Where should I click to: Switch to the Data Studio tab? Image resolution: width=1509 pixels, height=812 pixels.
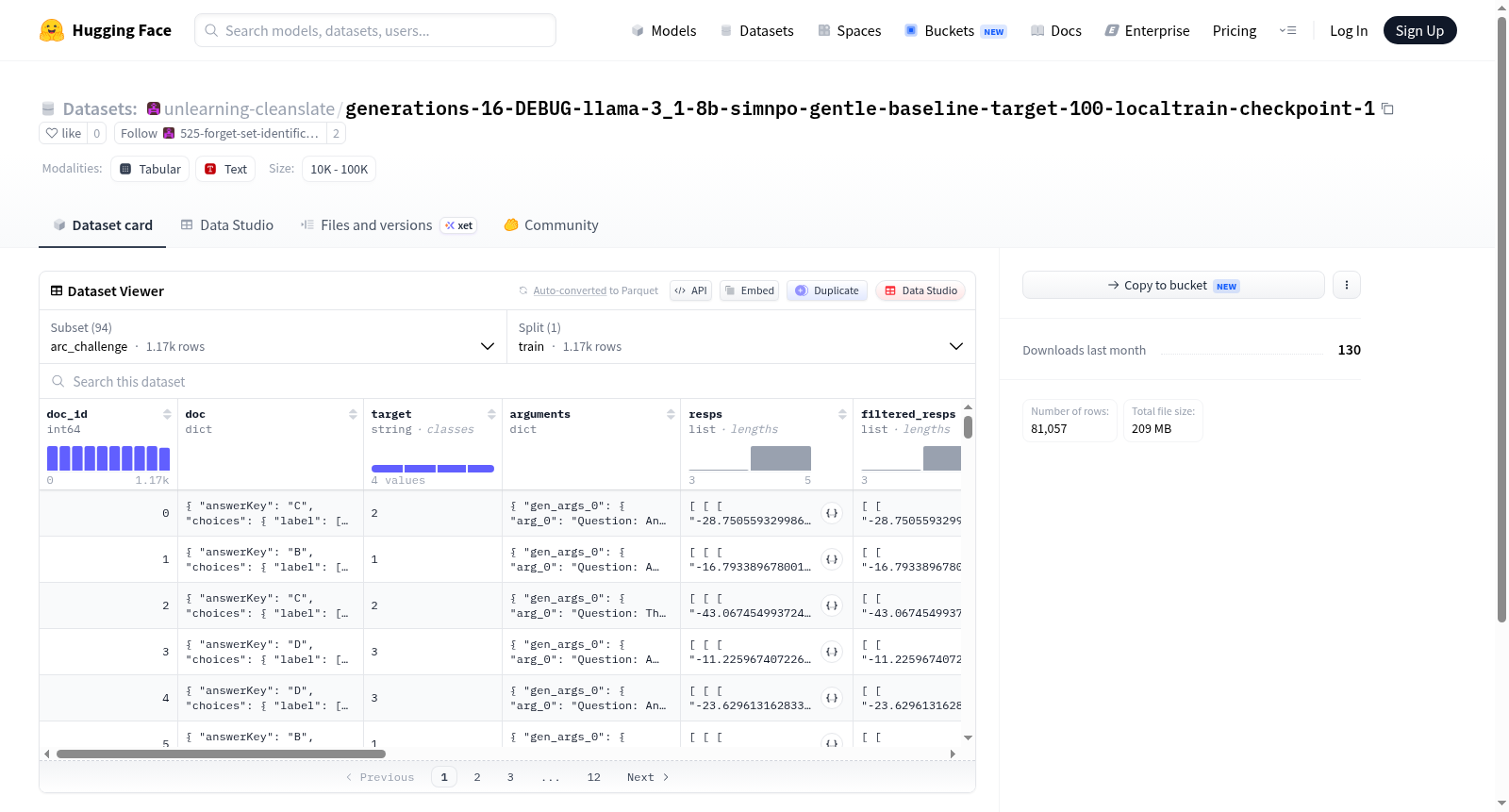tap(227, 225)
